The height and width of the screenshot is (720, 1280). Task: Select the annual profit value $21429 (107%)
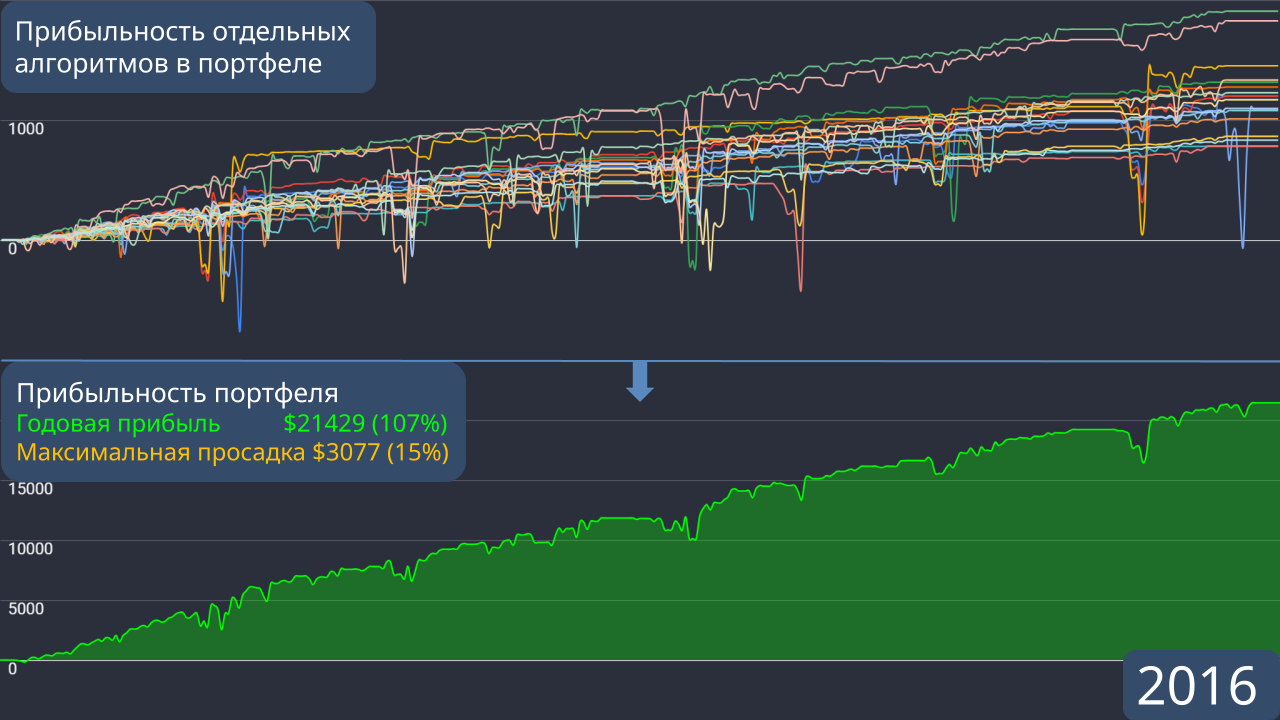pos(365,423)
